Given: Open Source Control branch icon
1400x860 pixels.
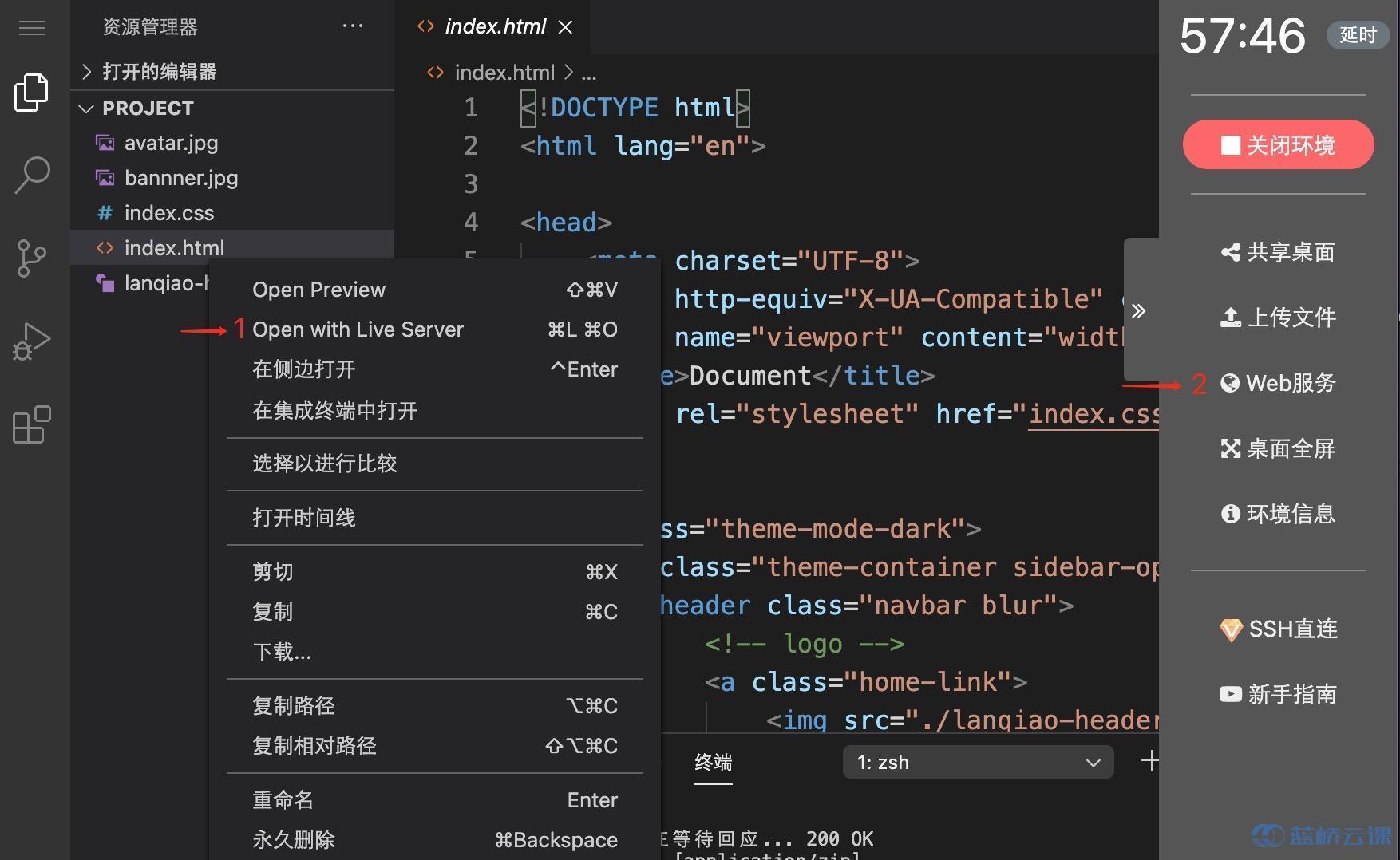Looking at the screenshot, I should pos(32,258).
